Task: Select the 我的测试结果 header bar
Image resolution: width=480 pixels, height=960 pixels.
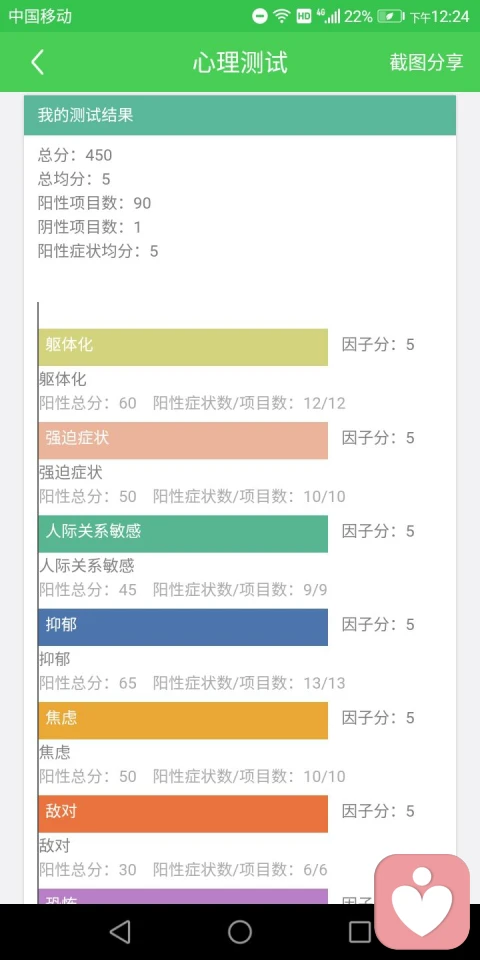Action: [240, 115]
